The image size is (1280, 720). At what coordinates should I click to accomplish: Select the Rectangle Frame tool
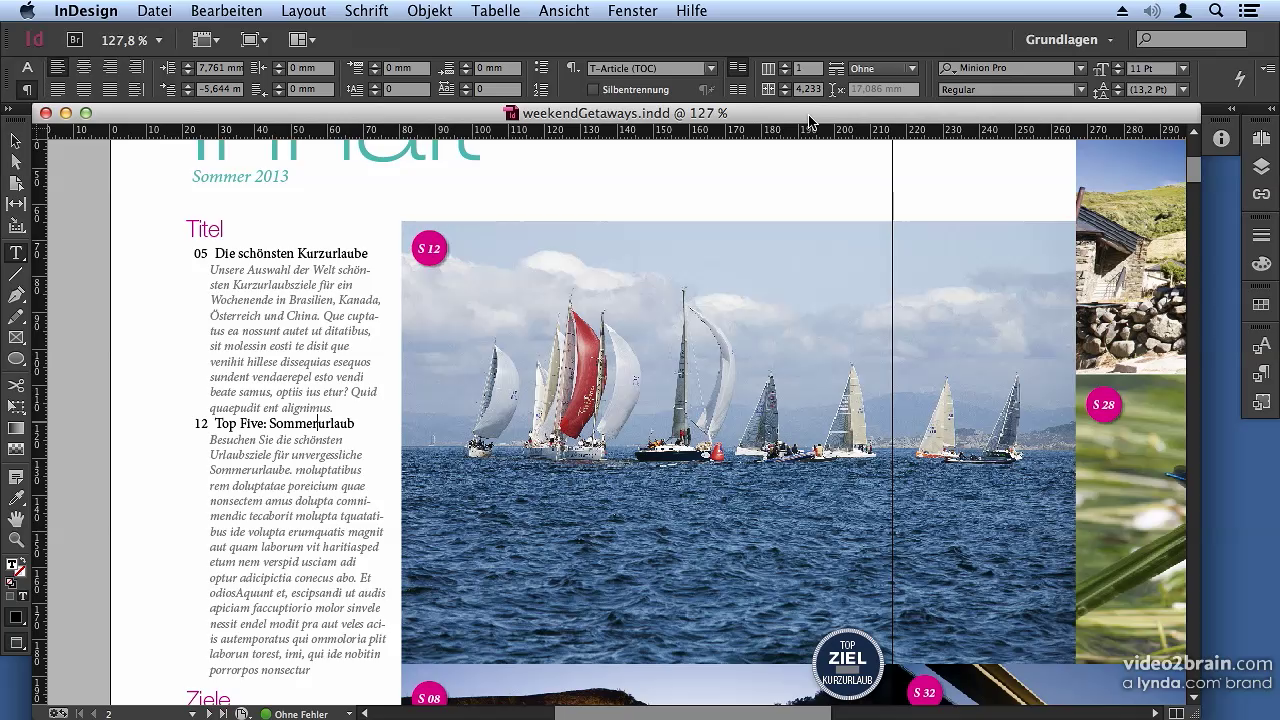[x=16, y=338]
